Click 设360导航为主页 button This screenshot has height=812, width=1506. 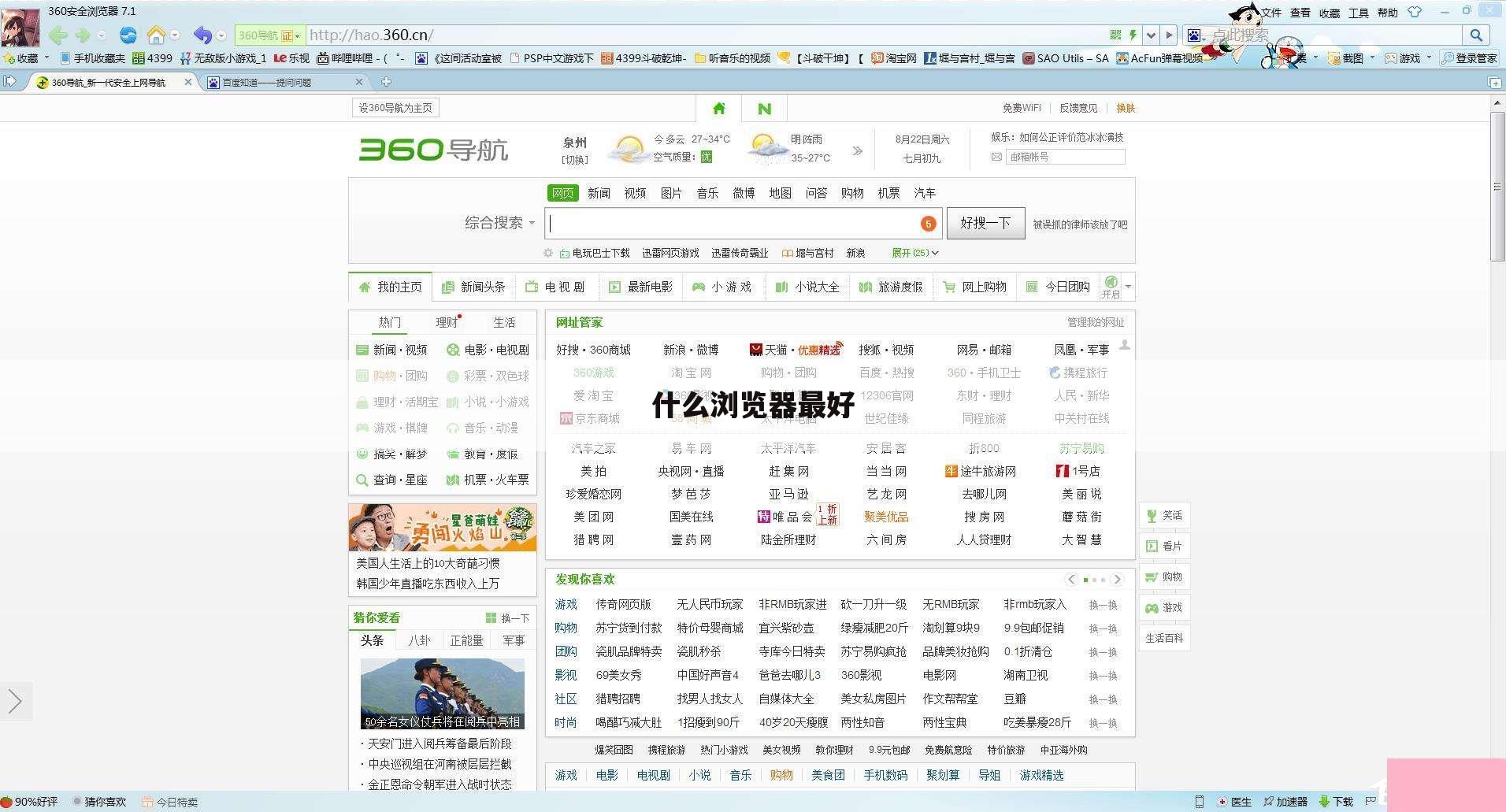coord(395,108)
